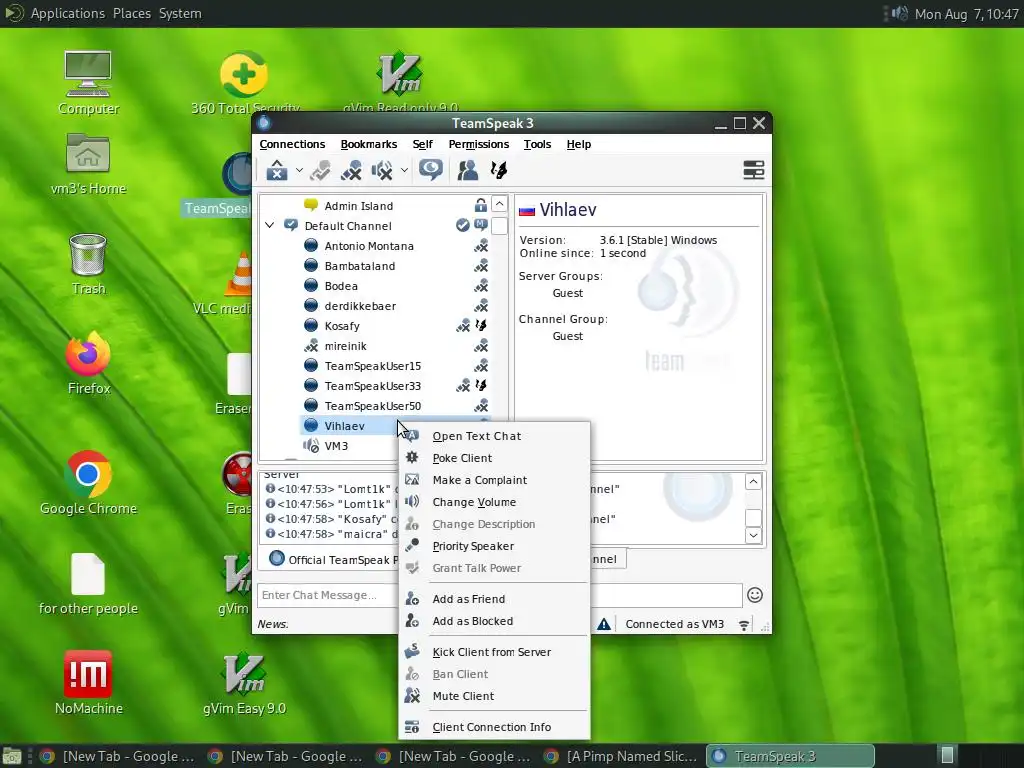Image resolution: width=1024 pixels, height=768 pixels.
Task: Click the default channel checkmark icon
Action: [463, 225]
